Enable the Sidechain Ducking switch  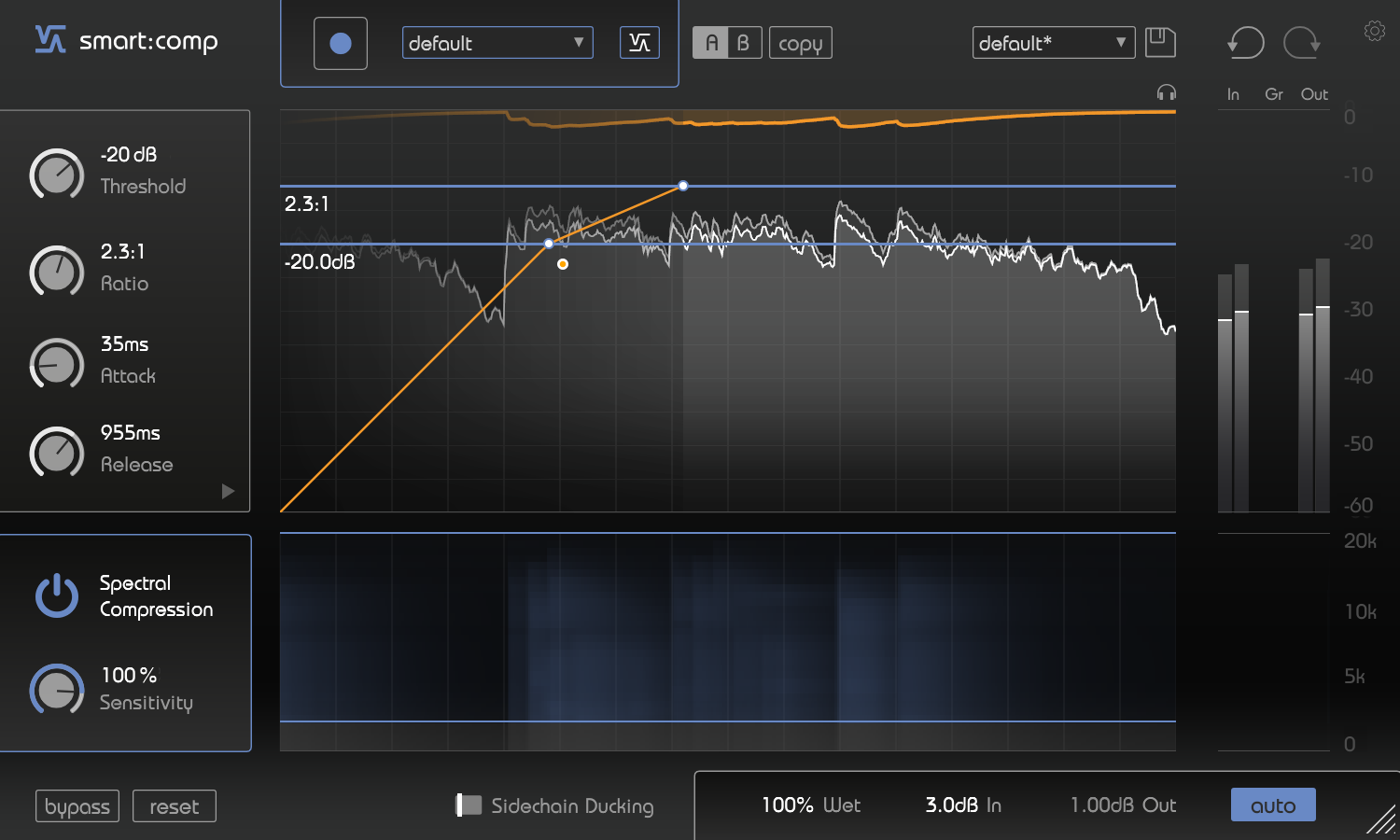click(469, 805)
